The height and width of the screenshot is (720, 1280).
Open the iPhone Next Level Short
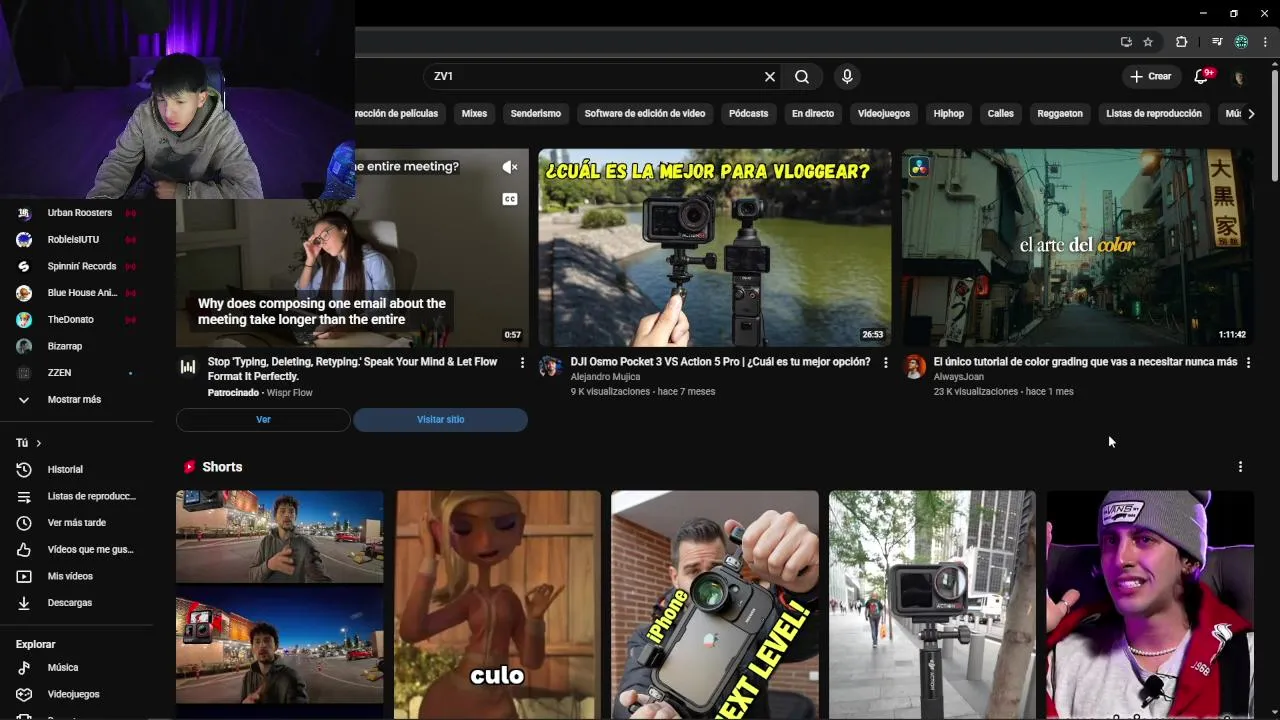tap(714, 604)
